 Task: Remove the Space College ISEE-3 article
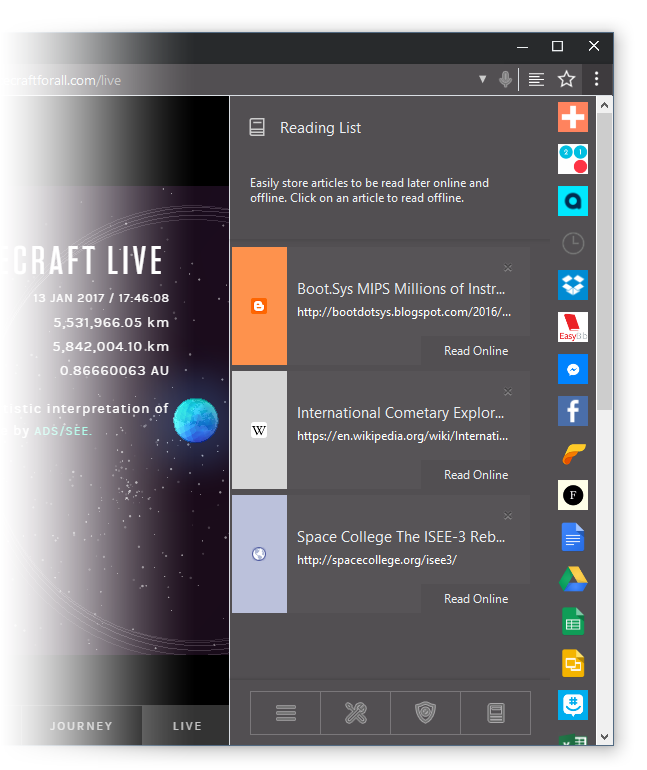click(x=508, y=516)
